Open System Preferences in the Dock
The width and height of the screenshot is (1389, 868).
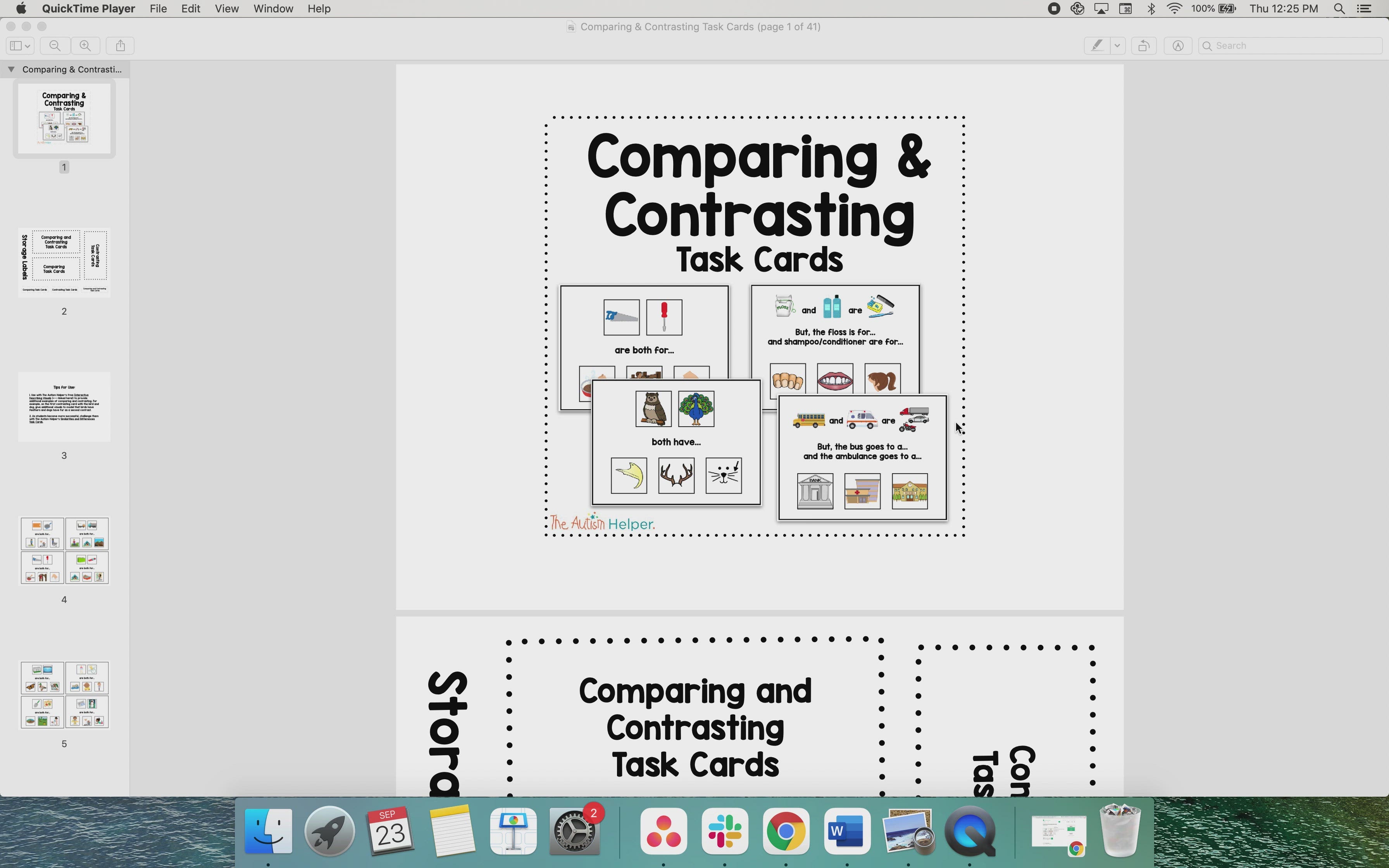pyautogui.click(x=574, y=831)
